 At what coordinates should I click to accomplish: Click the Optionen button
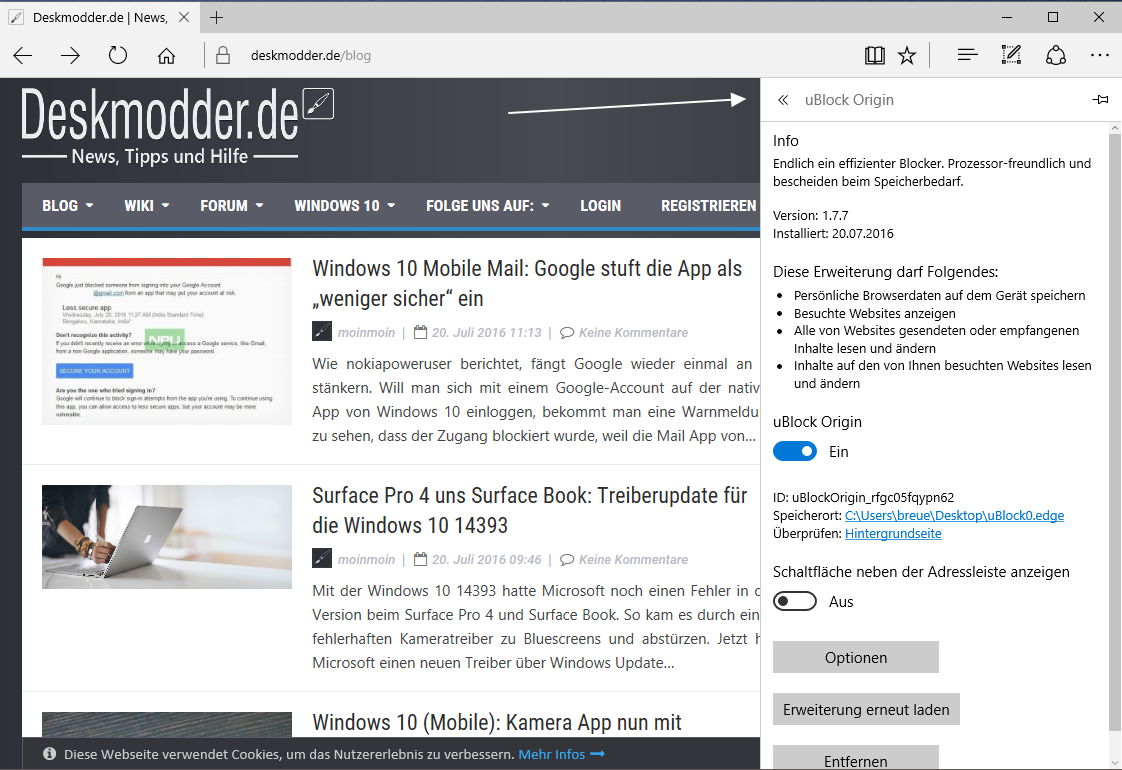tap(856, 657)
